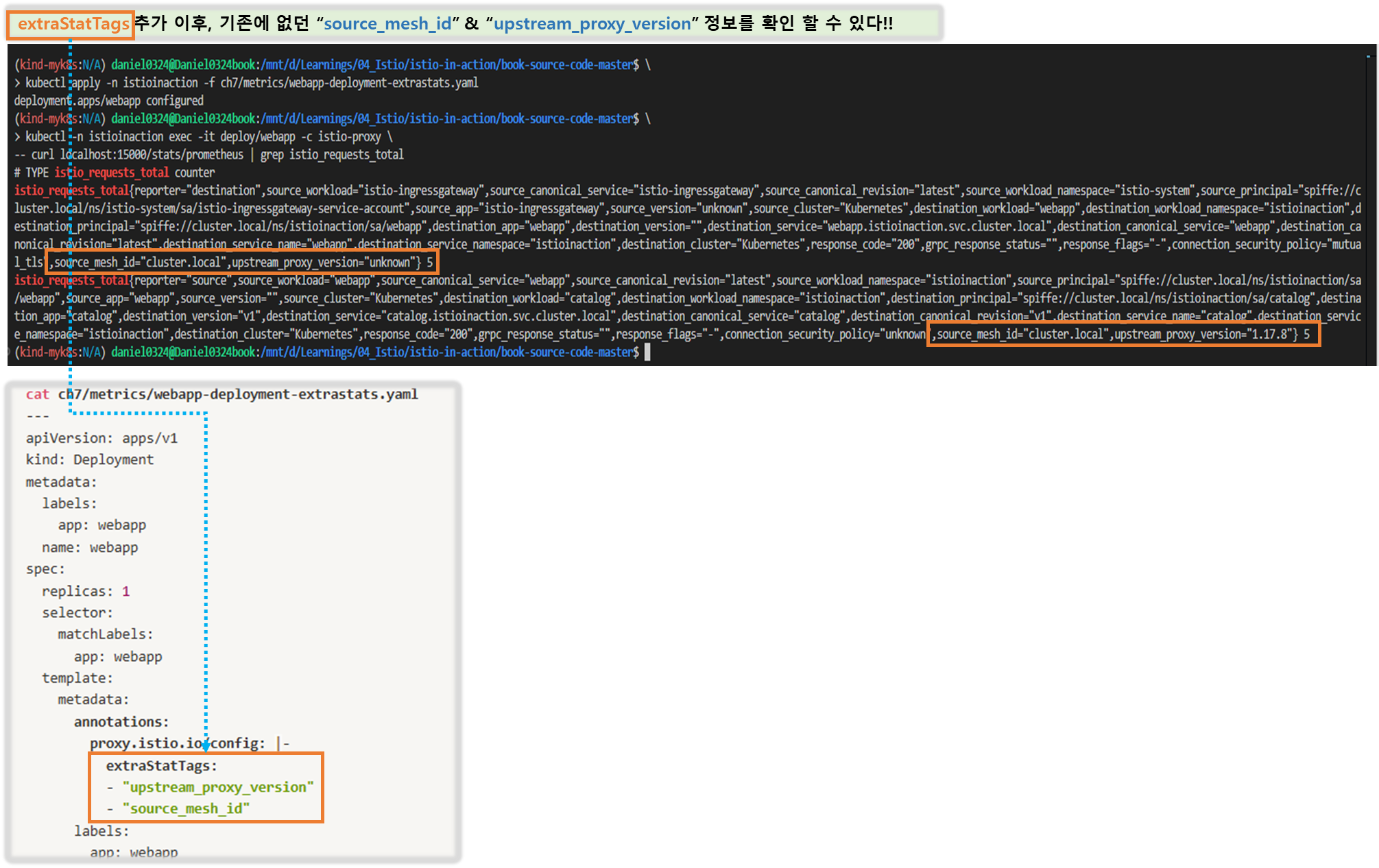Click the red 'cat' command in the YAML panel
The width and height of the screenshot is (1379, 868).
pos(37,394)
